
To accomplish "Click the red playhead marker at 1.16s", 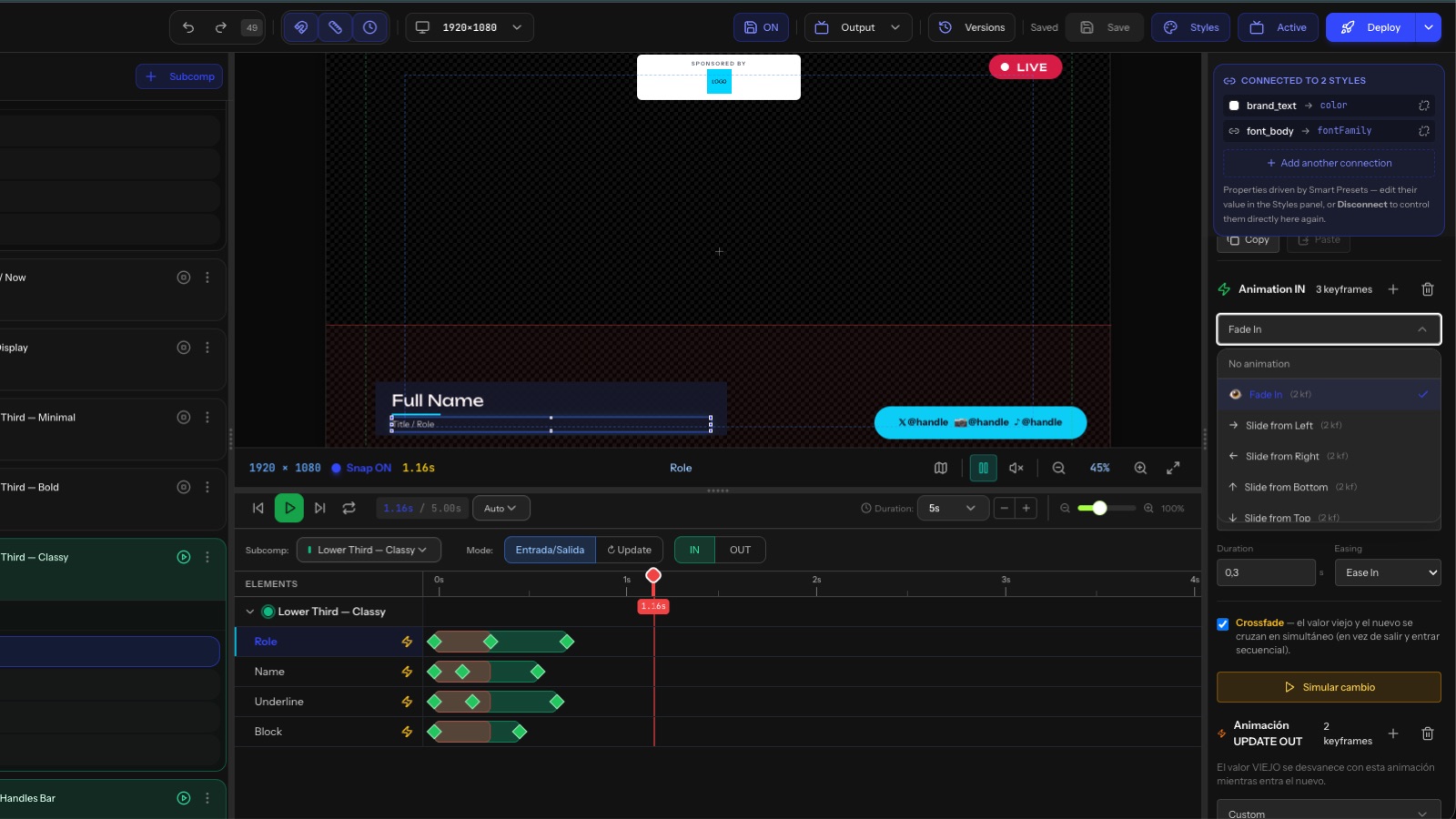I will (653, 575).
